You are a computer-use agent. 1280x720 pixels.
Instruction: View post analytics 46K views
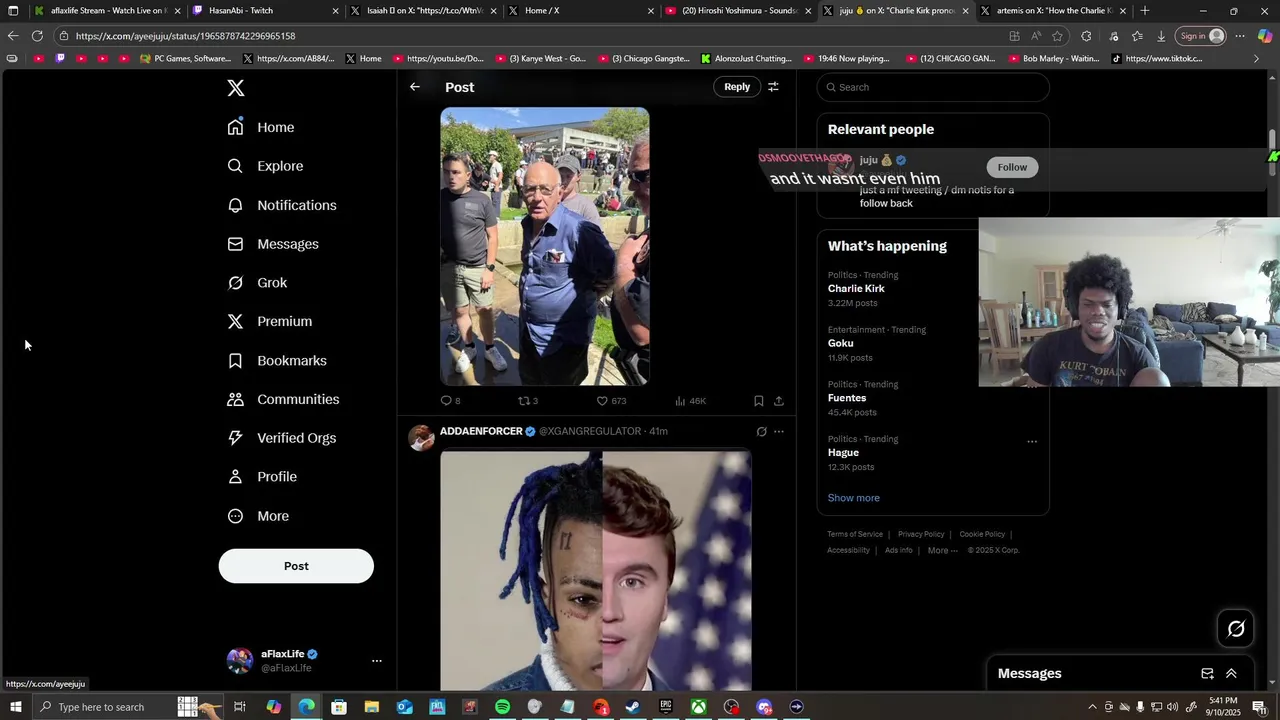690,401
